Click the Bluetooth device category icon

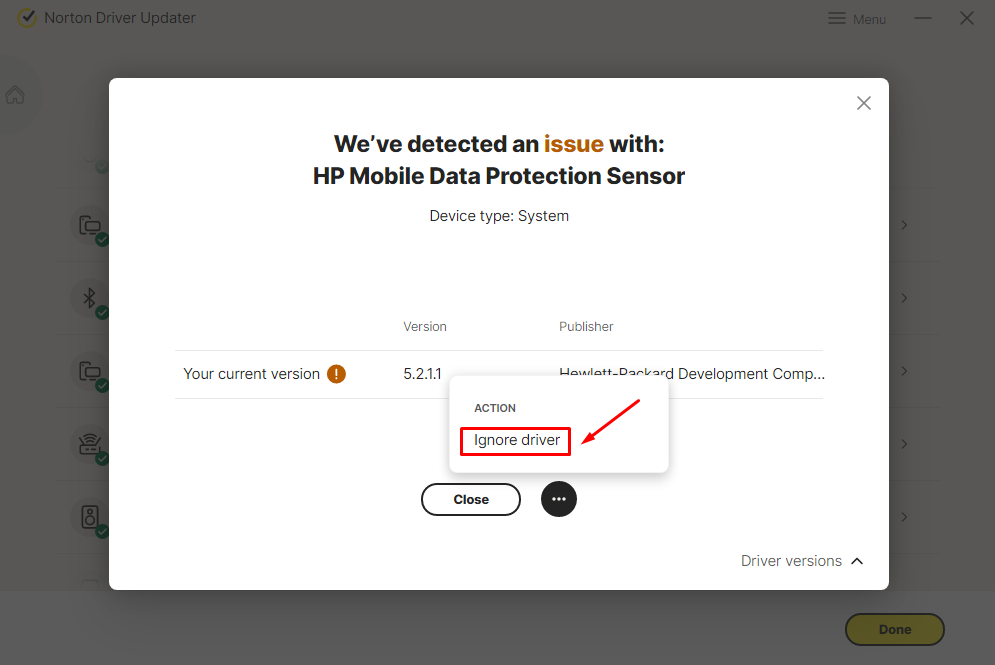[90, 298]
